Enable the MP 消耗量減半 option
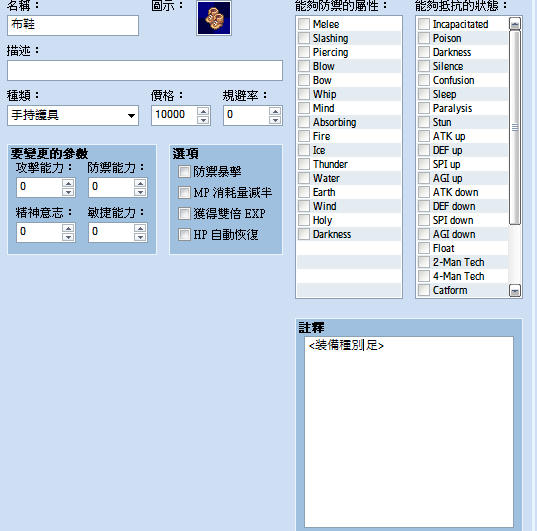Viewport: 537px width, 531px height. pos(184,193)
